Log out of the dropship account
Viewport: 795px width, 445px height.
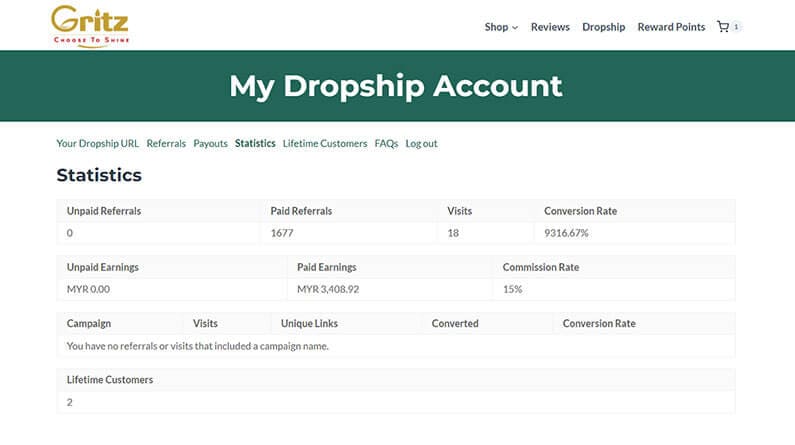[421, 143]
